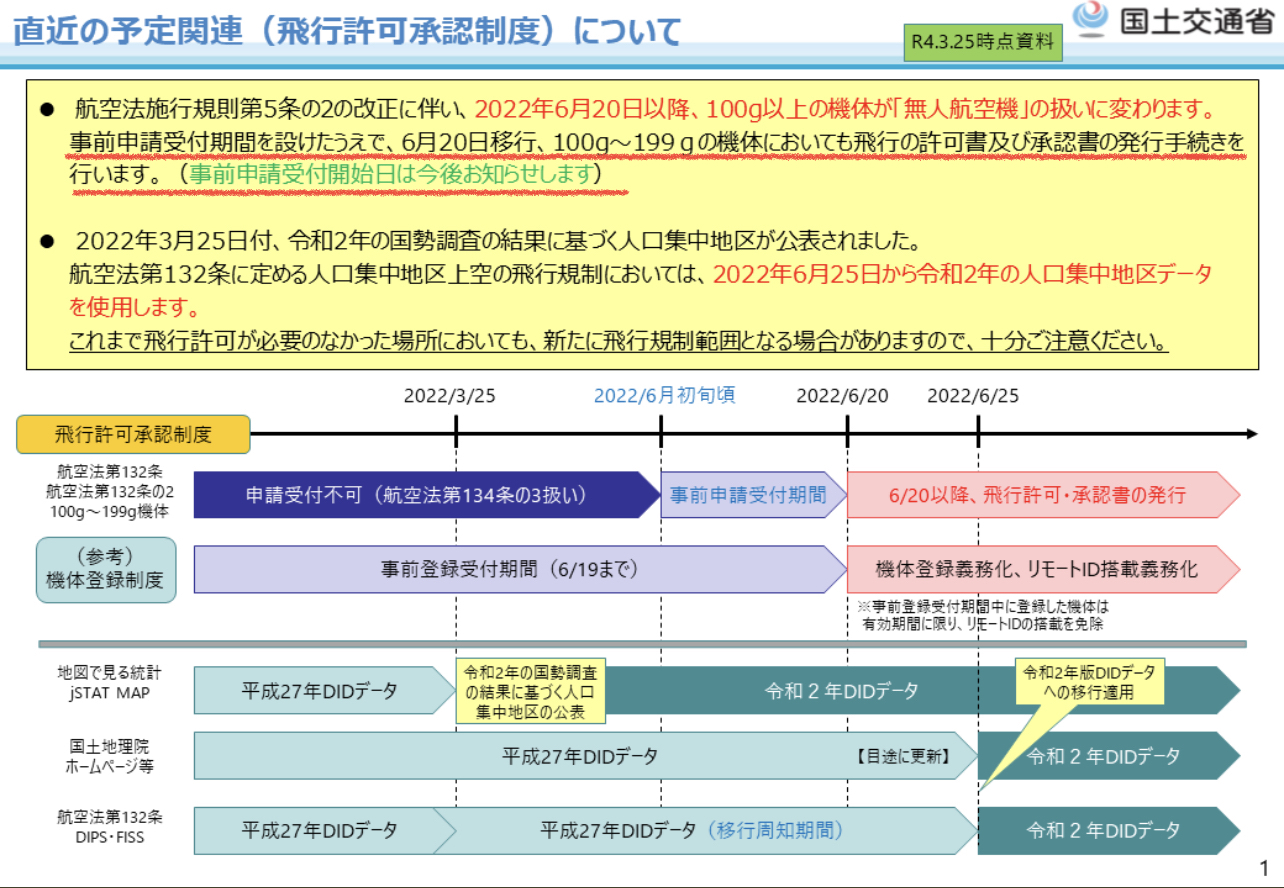Click the 2022/6/25 timeline date marker
The width and height of the screenshot is (1284, 888).
pos(973,395)
